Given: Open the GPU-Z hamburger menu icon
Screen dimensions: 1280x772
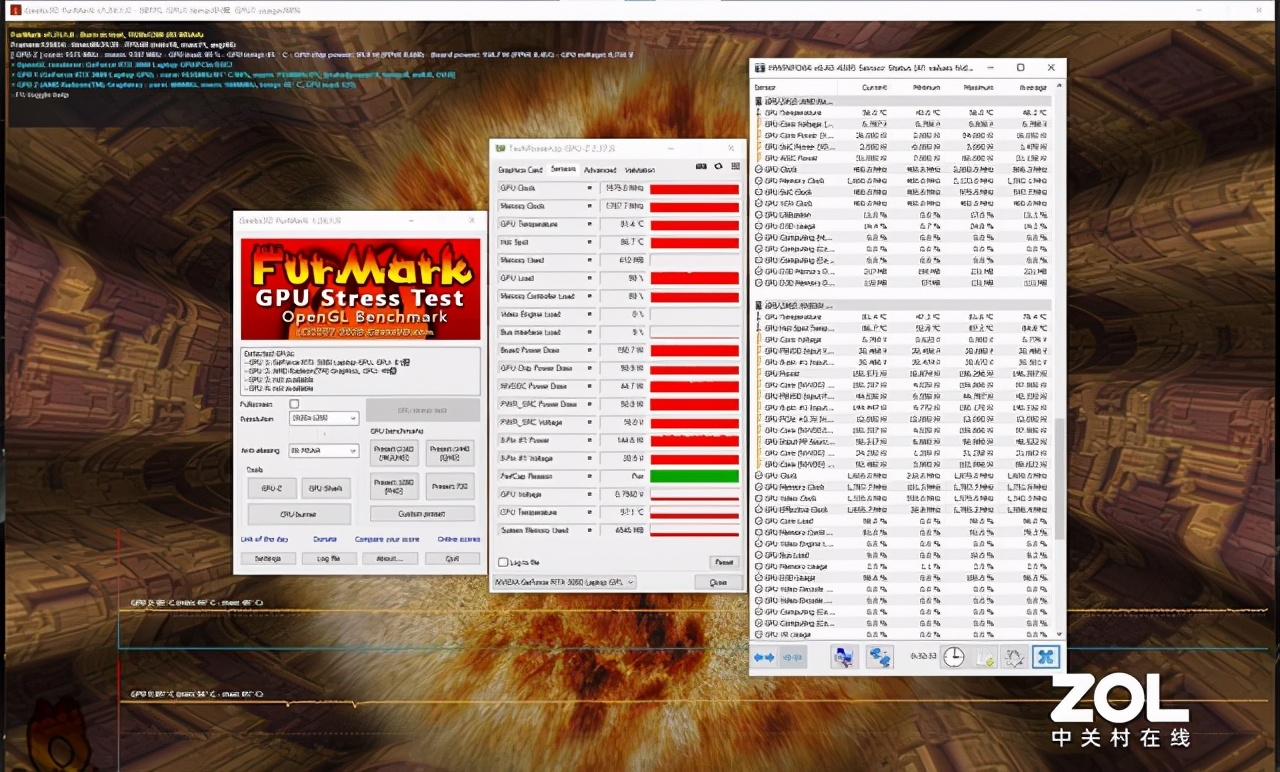Looking at the screenshot, I should [735, 167].
